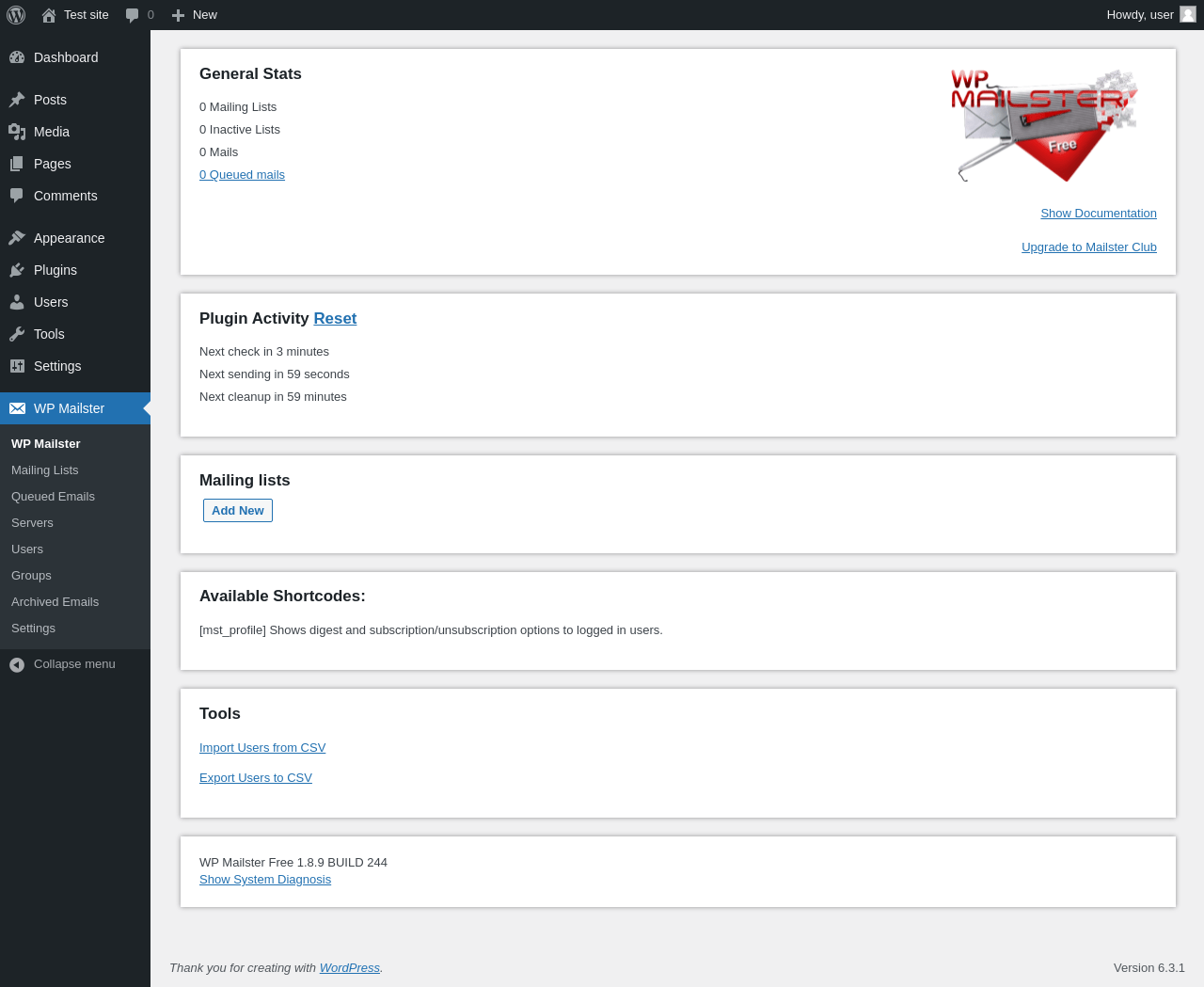The height and width of the screenshot is (987, 1204).
Task: Show the System Diagnosis
Action: [265, 880]
